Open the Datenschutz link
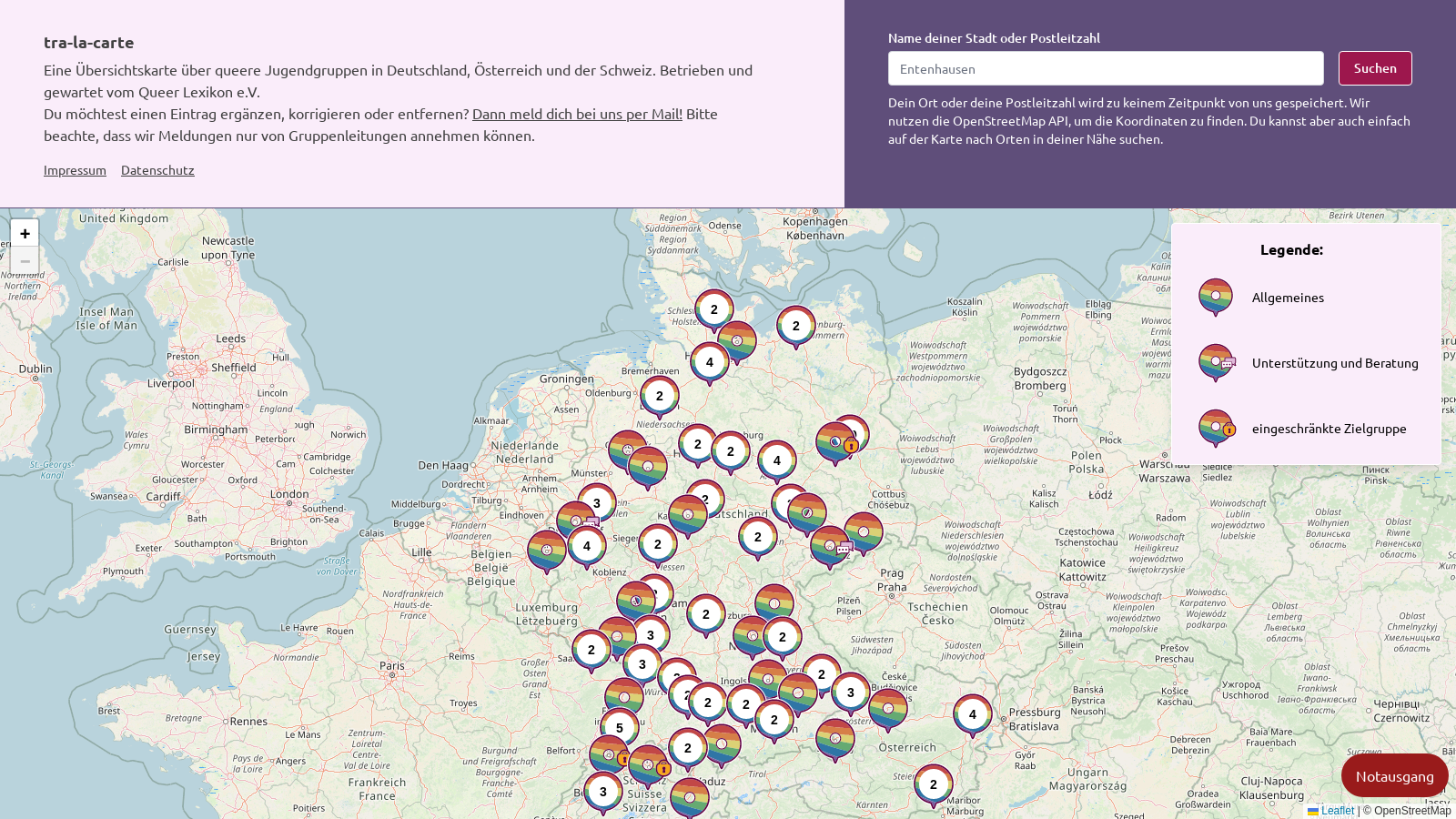The width and height of the screenshot is (1456, 819). coord(157,170)
